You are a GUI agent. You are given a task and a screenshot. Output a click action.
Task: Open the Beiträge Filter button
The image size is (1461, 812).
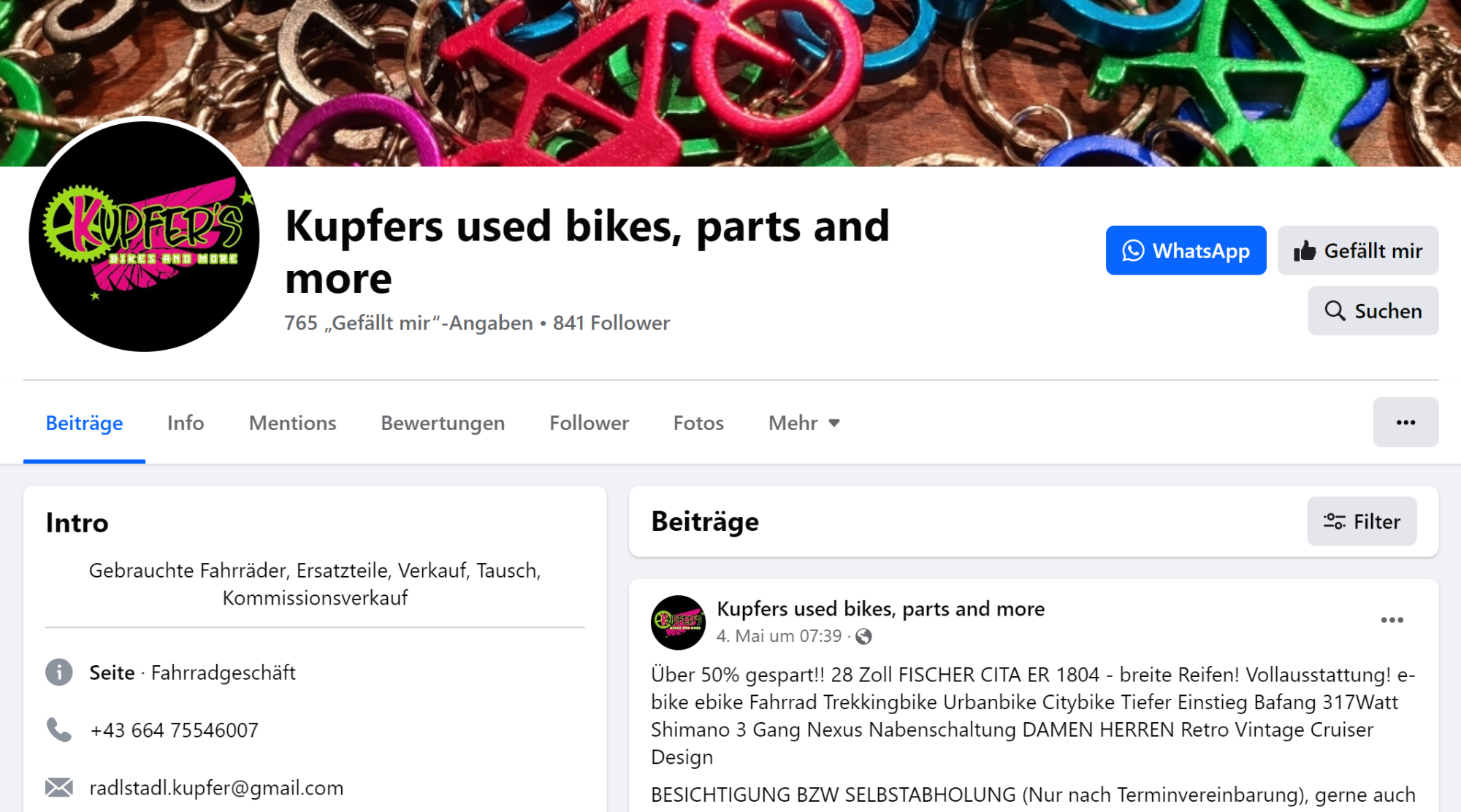[1362, 521]
